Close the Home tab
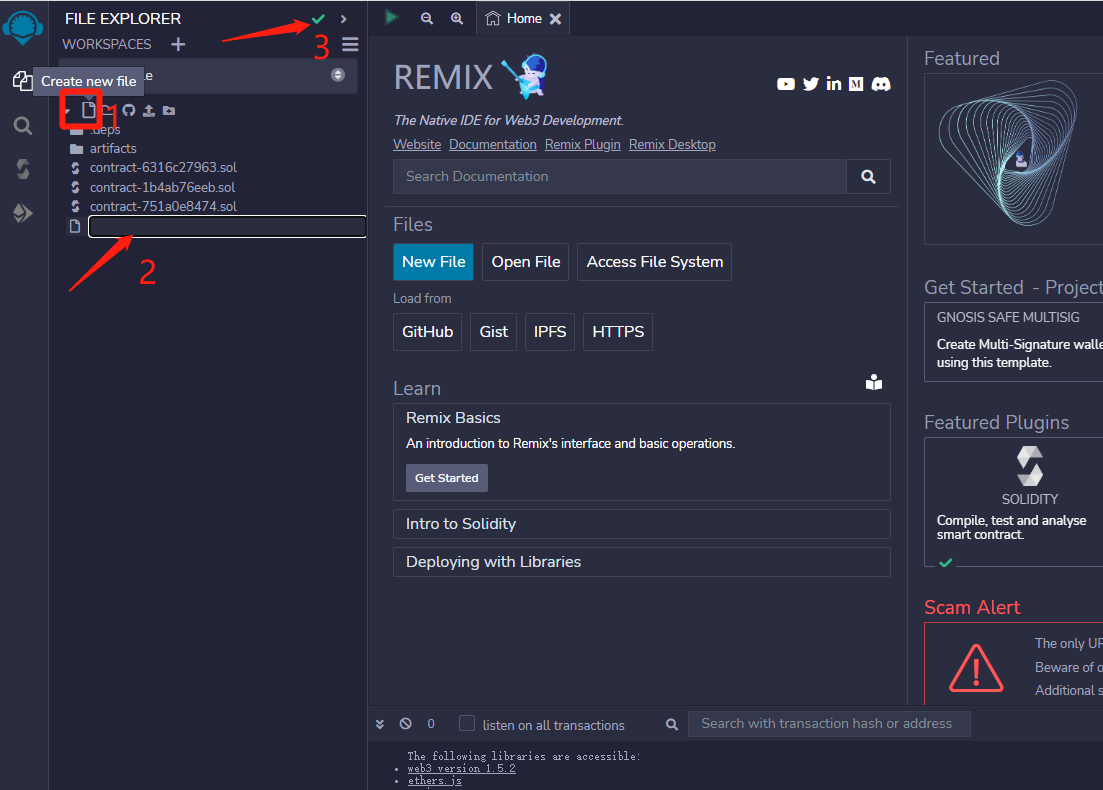The image size is (1103, 790). tap(556, 19)
